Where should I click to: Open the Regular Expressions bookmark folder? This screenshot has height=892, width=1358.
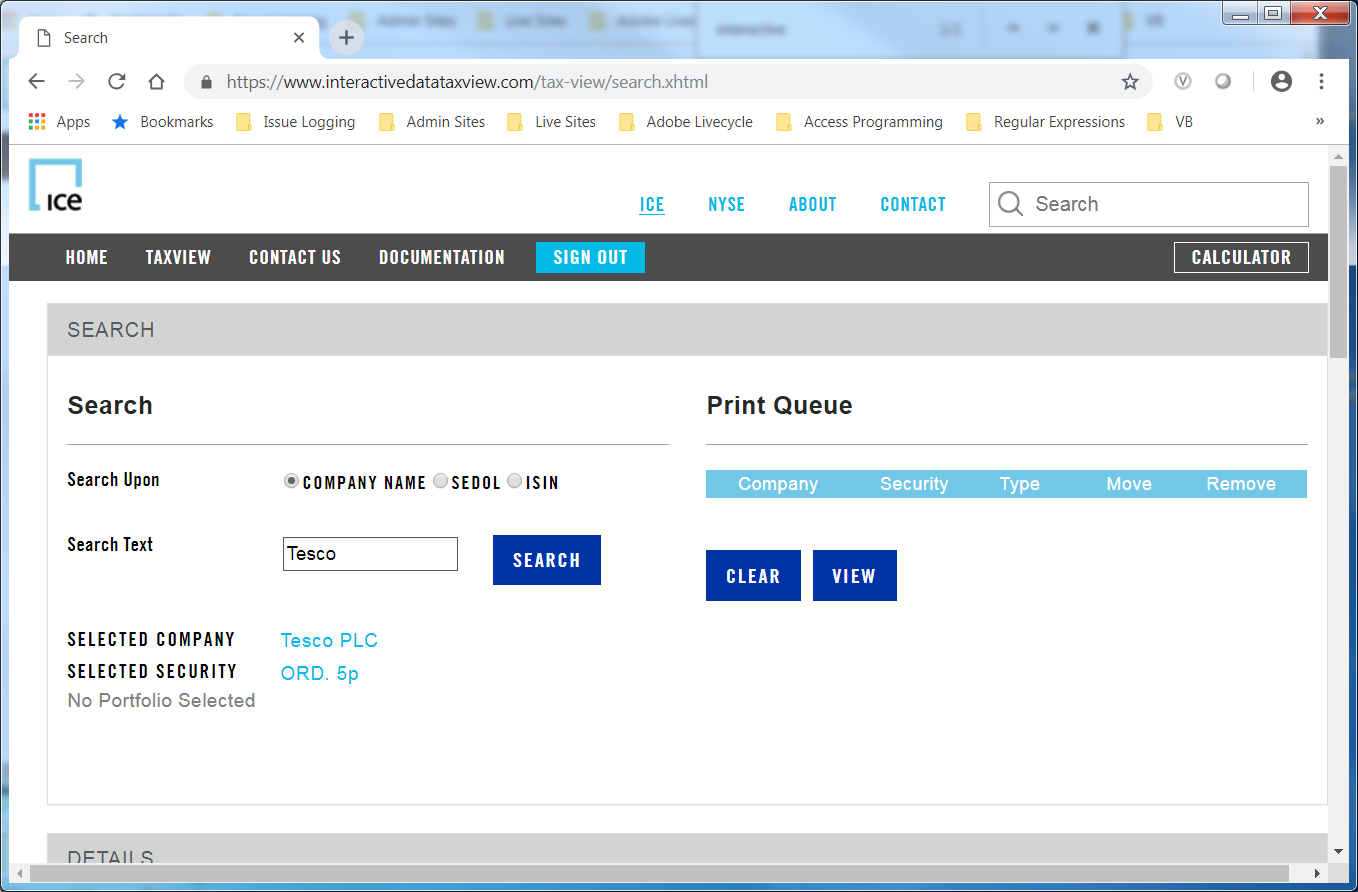1045,122
